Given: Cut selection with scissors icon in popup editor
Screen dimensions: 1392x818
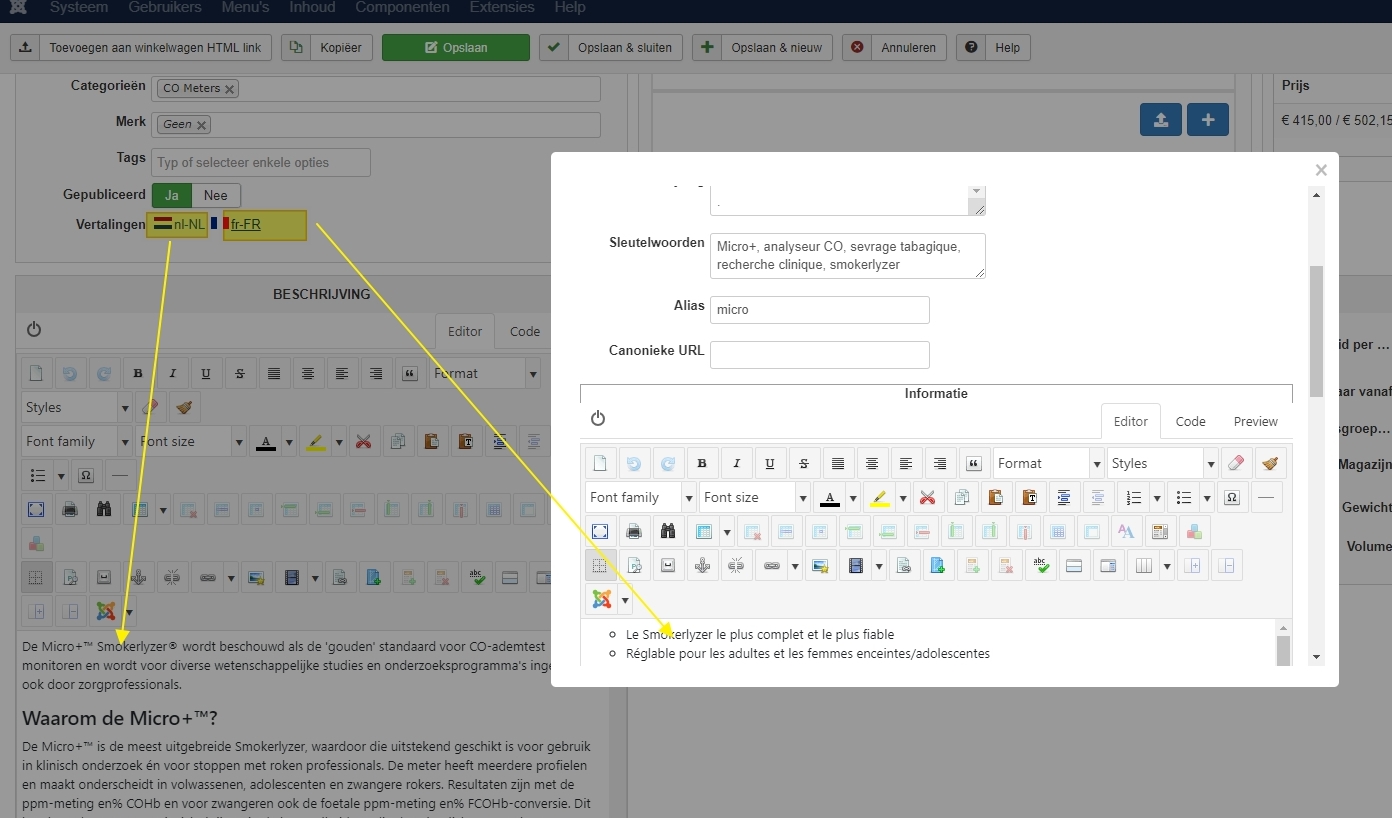Looking at the screenshot, I should click(x=928, y=497).
